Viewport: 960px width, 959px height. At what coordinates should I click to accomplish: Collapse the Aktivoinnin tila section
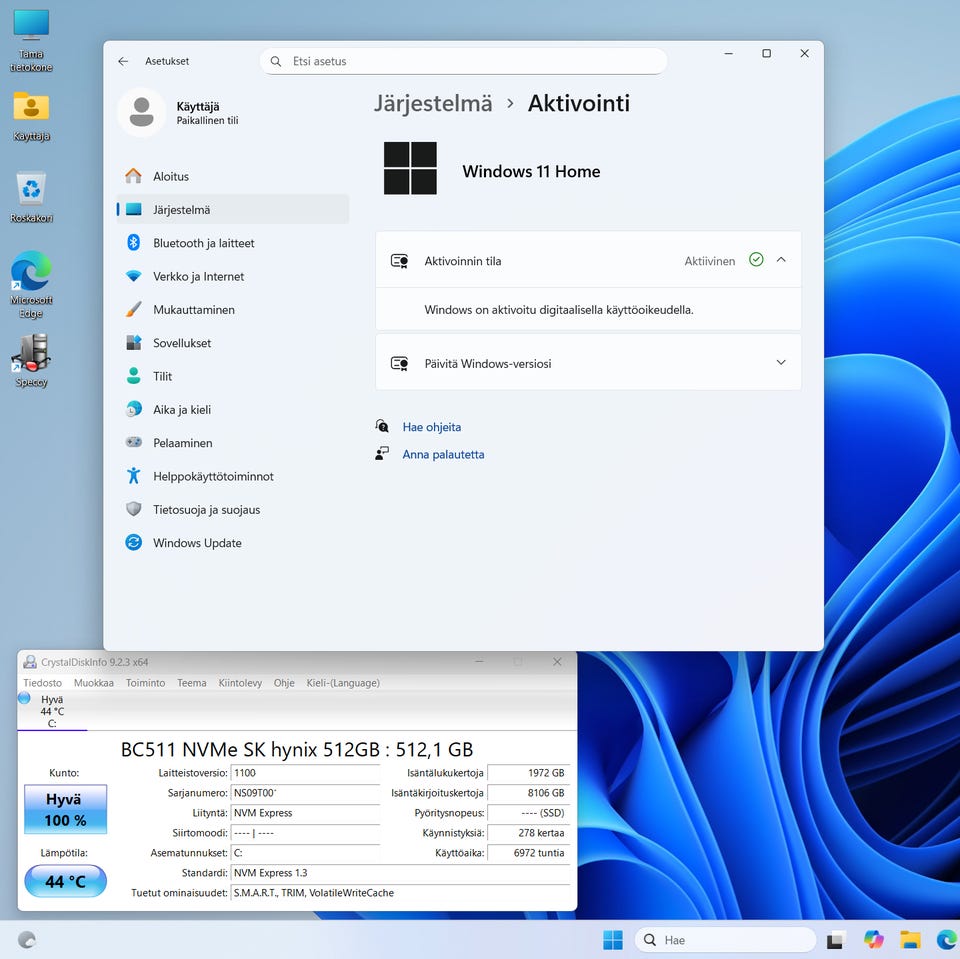[x=781, y=260]
